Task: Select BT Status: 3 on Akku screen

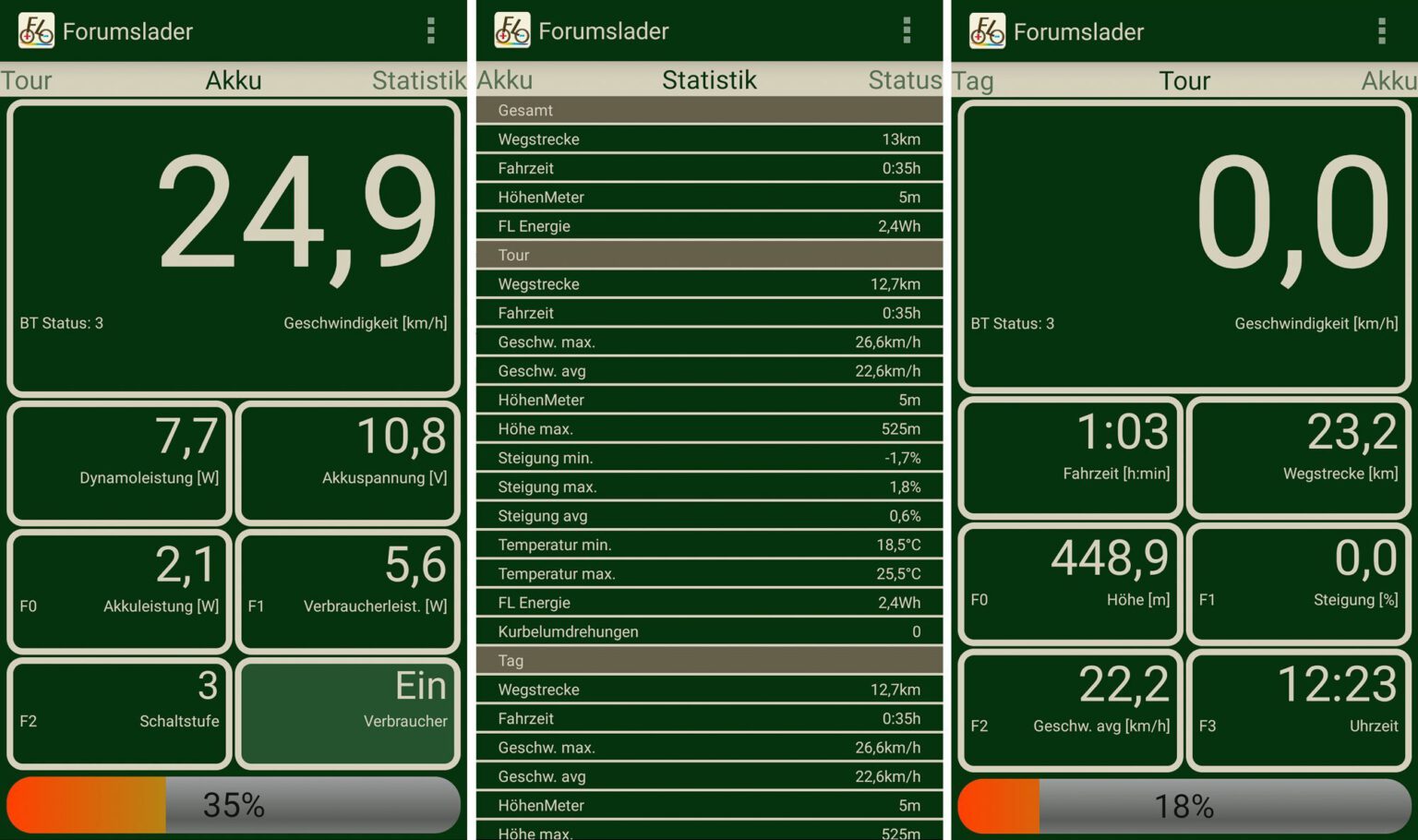Action: (x=61, y=323)
